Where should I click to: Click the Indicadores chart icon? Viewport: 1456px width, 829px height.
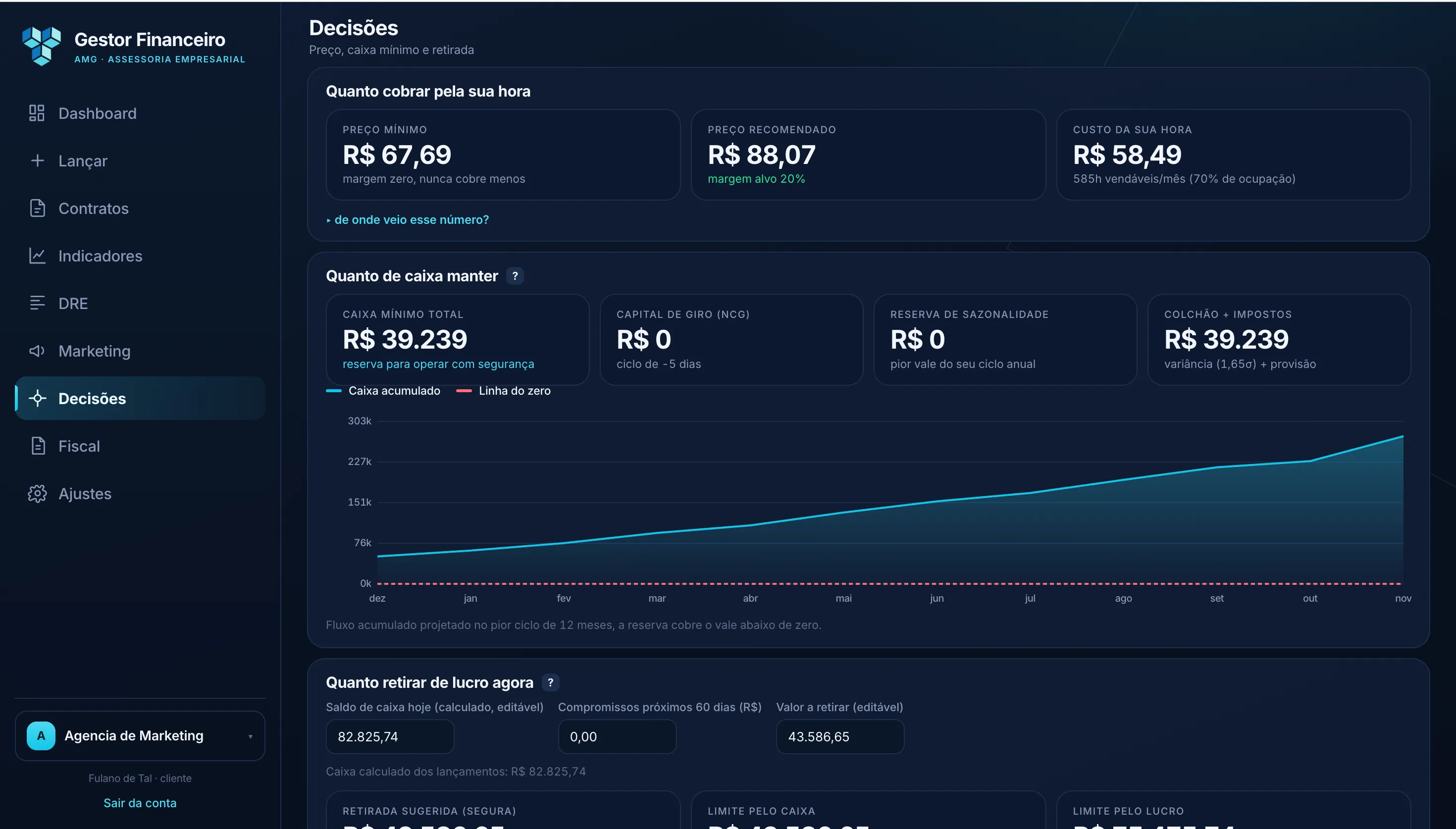coord(37,256)
